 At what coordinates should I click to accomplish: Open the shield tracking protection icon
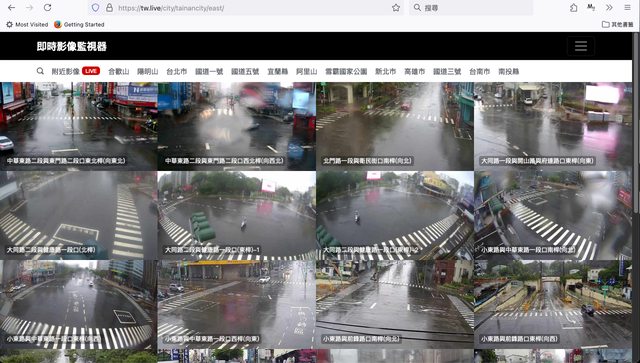(x=96, y=8)
